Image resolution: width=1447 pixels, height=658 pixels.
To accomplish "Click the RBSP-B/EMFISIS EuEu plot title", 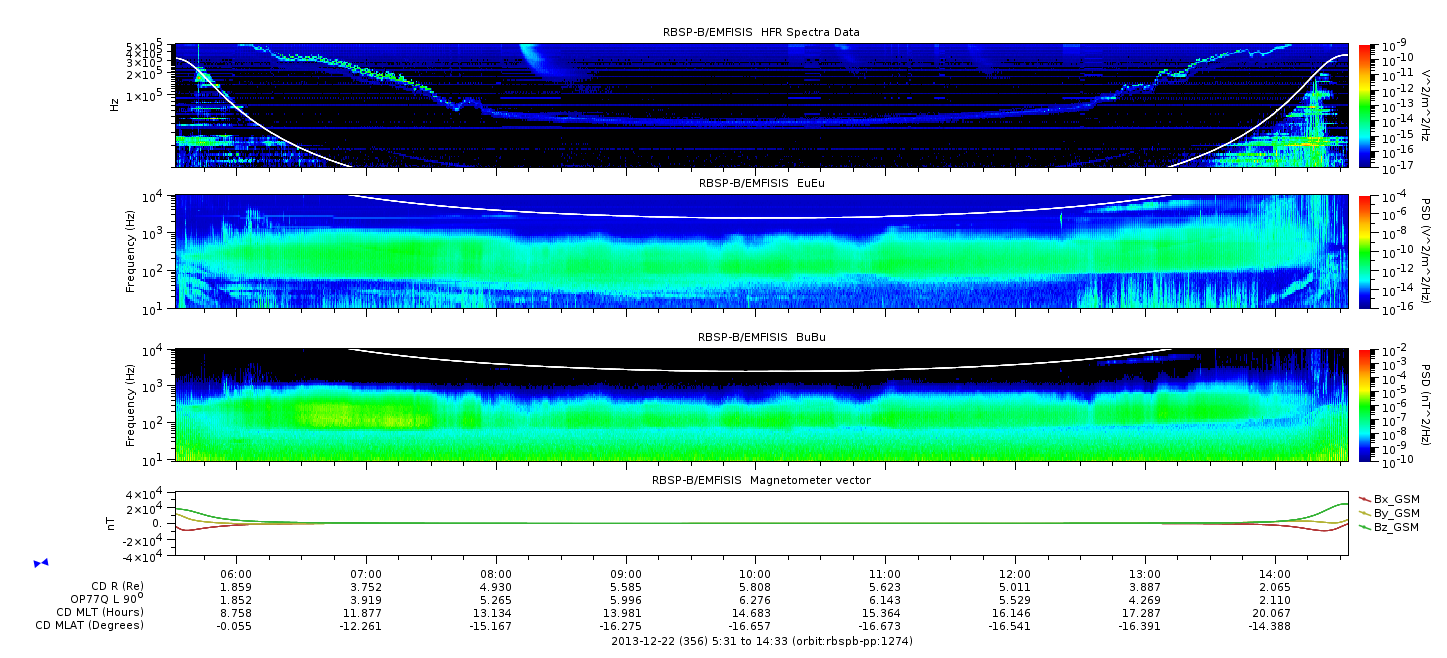I will pyautogui.click(x=761, y=183).
